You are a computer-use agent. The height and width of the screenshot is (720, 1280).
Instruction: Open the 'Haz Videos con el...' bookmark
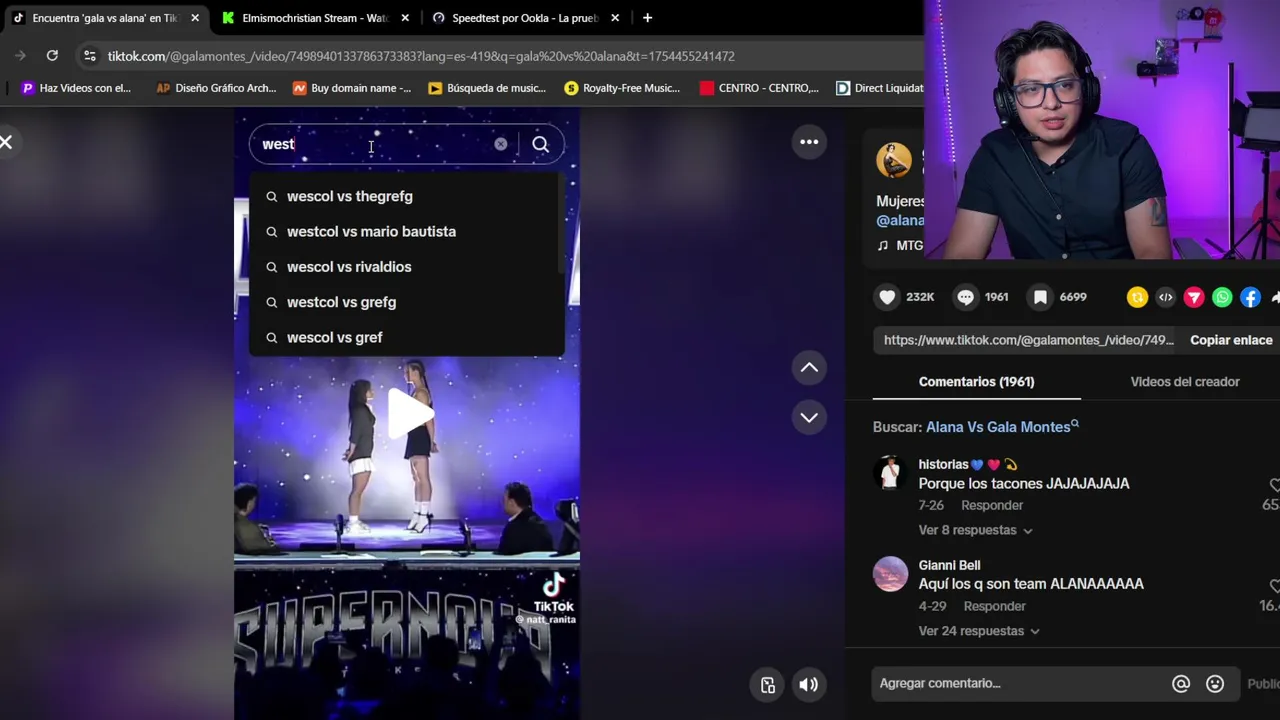coord(76,88)
